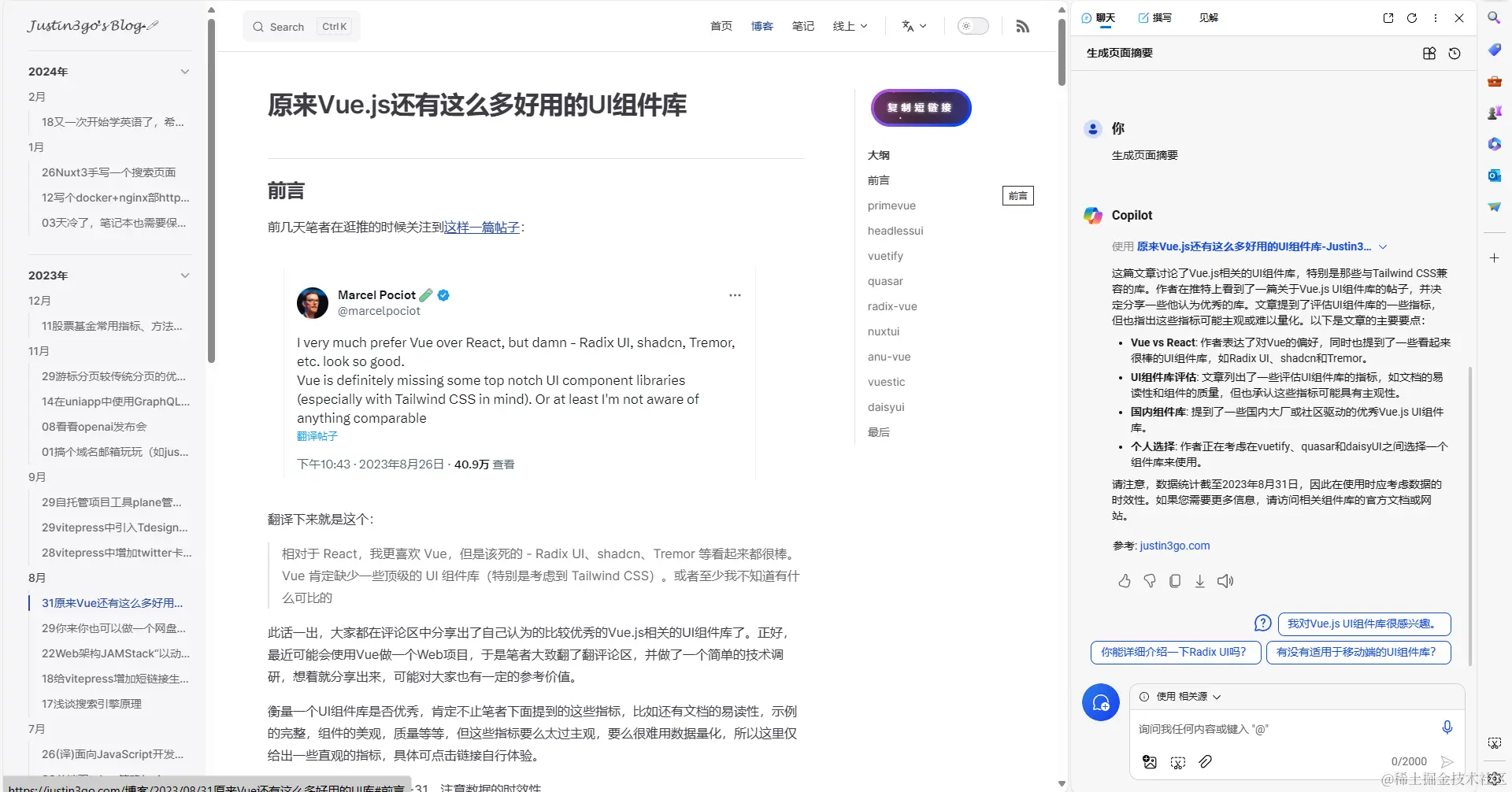Select suggestion about Radix UI introduction
This screenshot has height=792, width=1512.
point(1176,653)
